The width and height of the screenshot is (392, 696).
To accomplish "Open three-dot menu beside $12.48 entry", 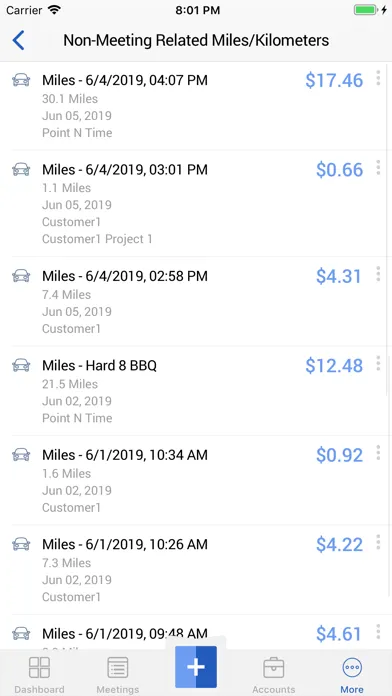I will pos(378,363).
